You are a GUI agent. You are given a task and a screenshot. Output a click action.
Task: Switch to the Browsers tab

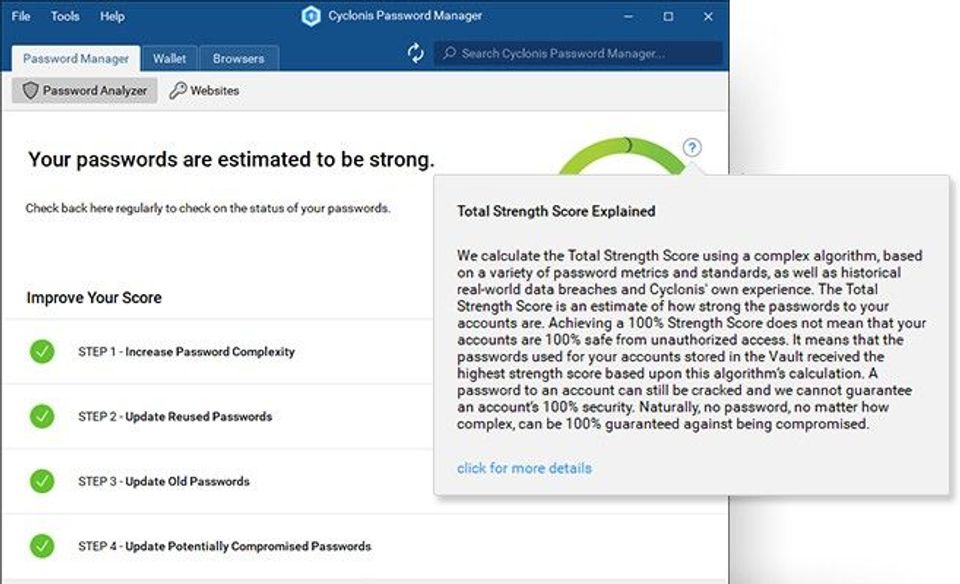tap(239, 58)
